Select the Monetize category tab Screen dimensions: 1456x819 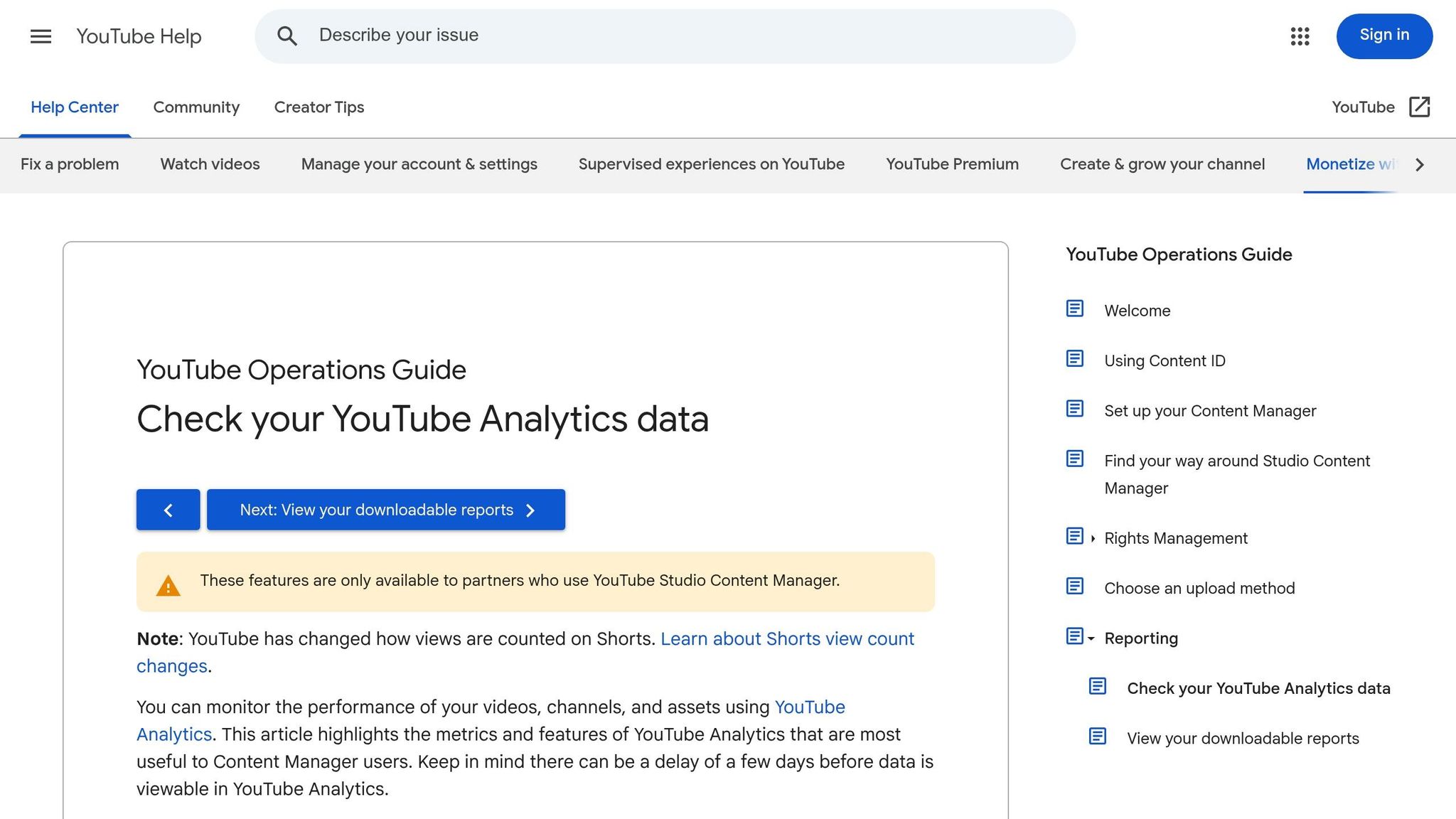pos(1351,164)
